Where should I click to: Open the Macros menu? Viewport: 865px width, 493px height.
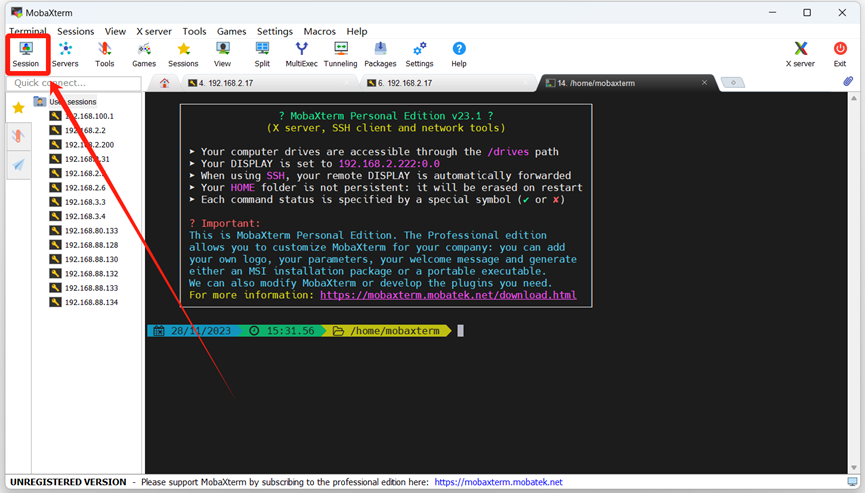[x=320, y=31]
